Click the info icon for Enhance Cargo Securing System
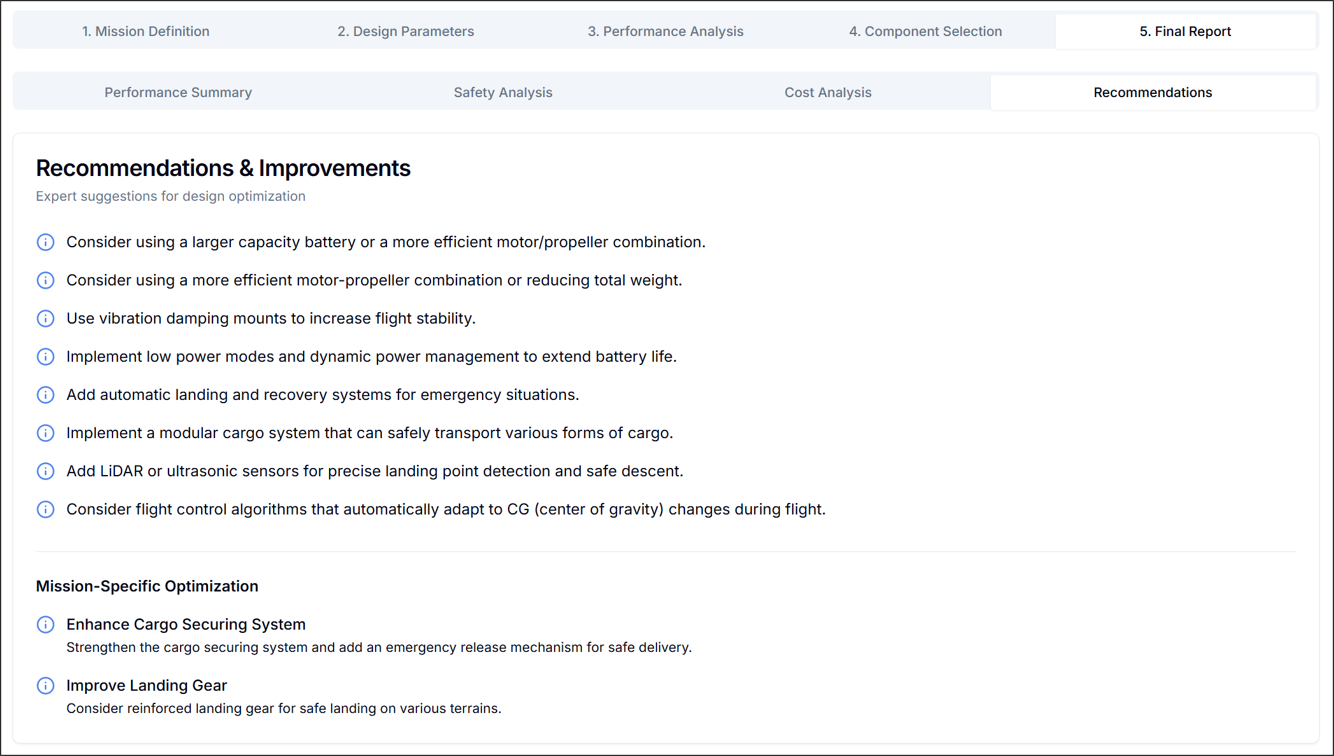1334x756 pixels. pos(45,624)
